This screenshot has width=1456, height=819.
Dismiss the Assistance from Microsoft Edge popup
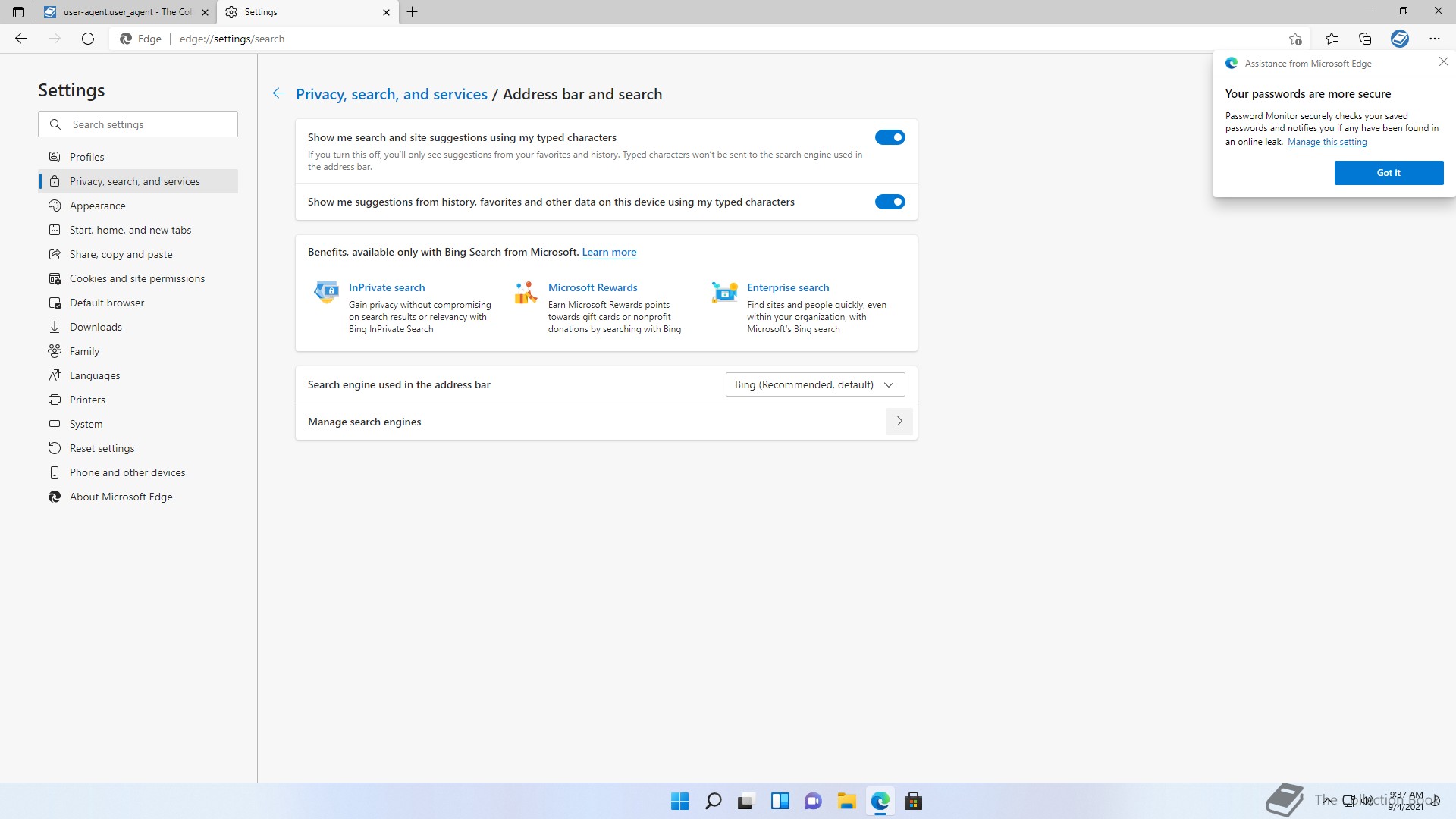point(1443,62)
